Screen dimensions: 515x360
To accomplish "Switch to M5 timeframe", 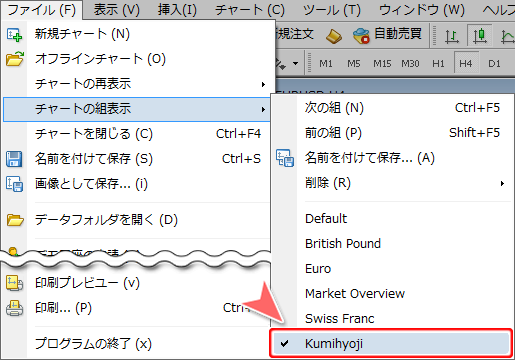I will pos(354,63).
